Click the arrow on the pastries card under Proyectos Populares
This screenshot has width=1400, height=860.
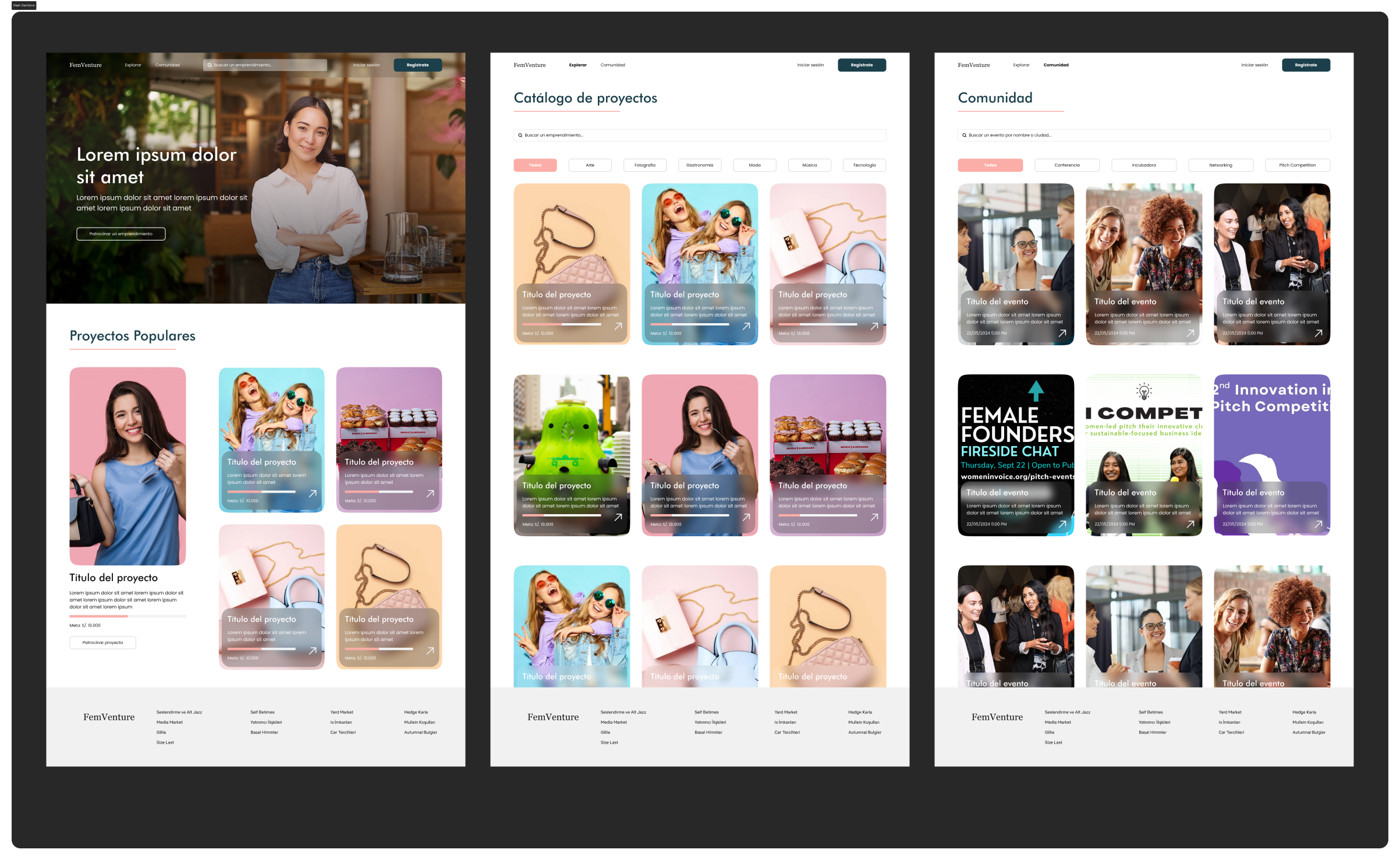[x=430, y=494]
